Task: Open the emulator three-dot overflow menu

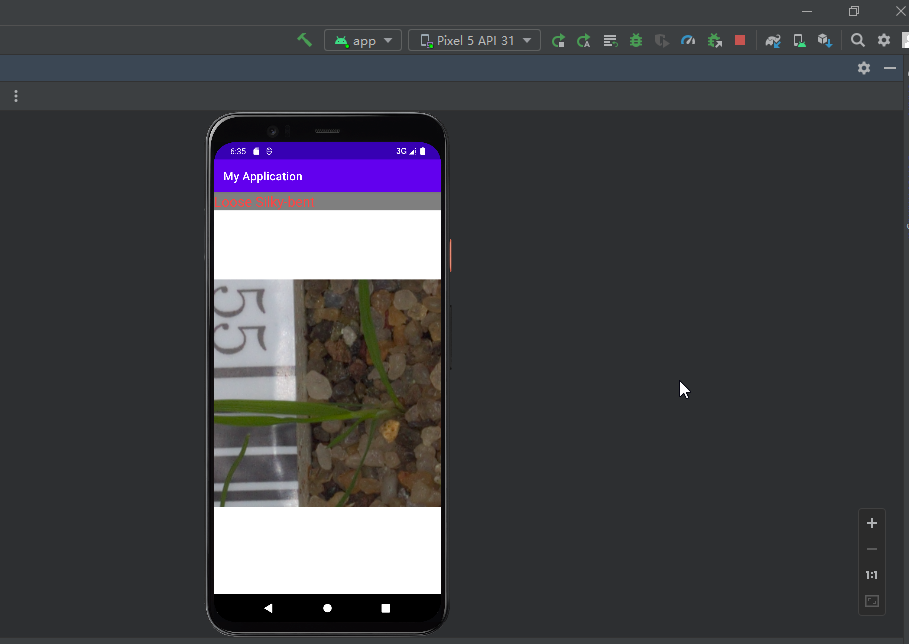Action: 16,96
